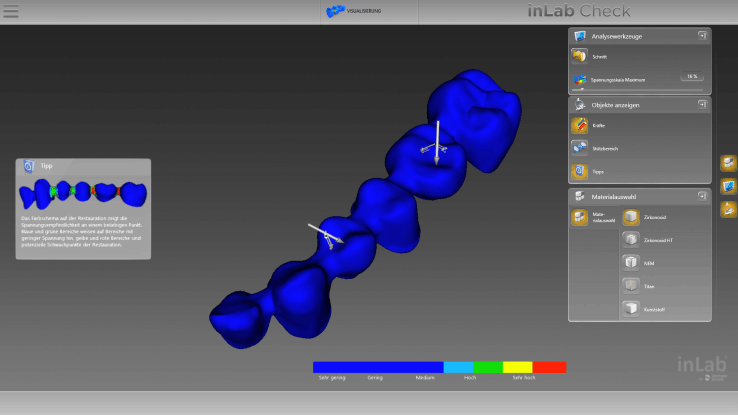The height and width of the screenshot is (415, 738).
Task: Click the Materialauswahl tool icon
Action: [x=580, y=217]
